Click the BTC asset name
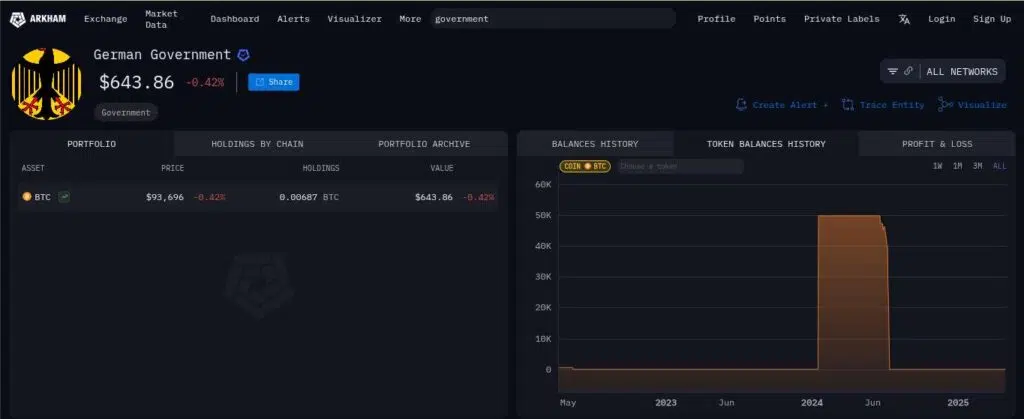Screen dimensions: 1024x419 [x=42, y=197]
